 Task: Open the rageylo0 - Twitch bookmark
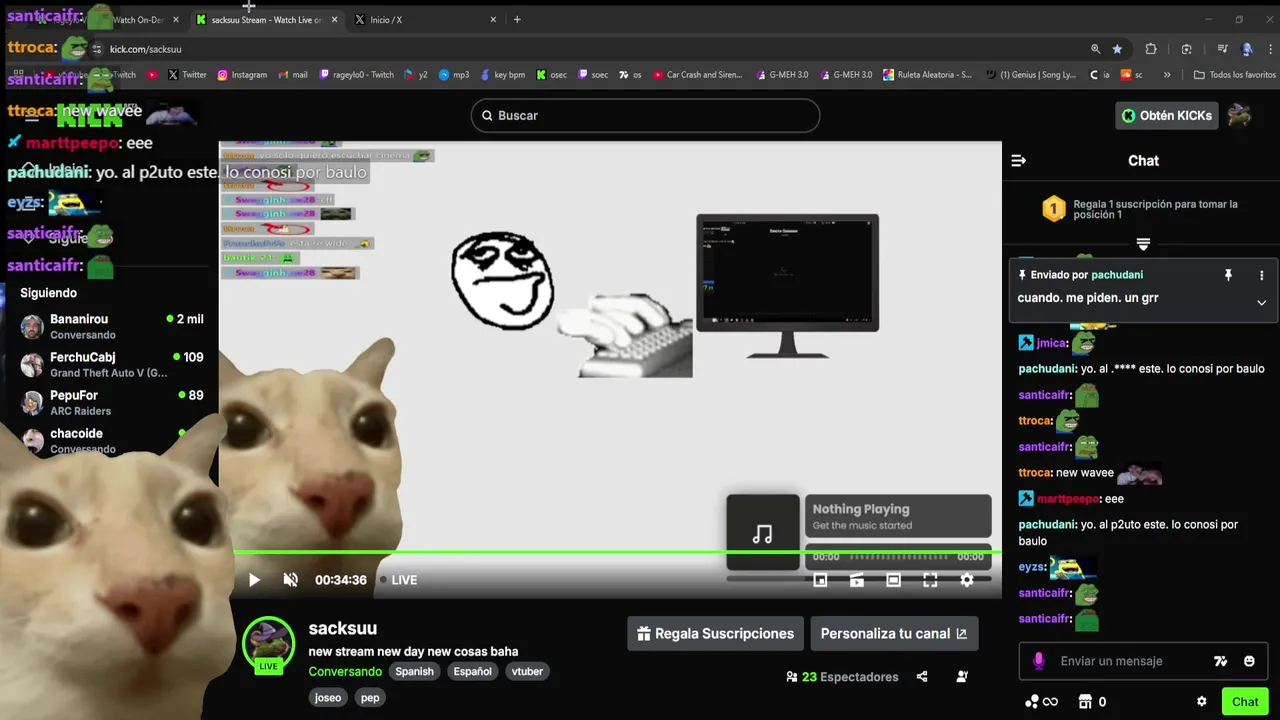356,75
